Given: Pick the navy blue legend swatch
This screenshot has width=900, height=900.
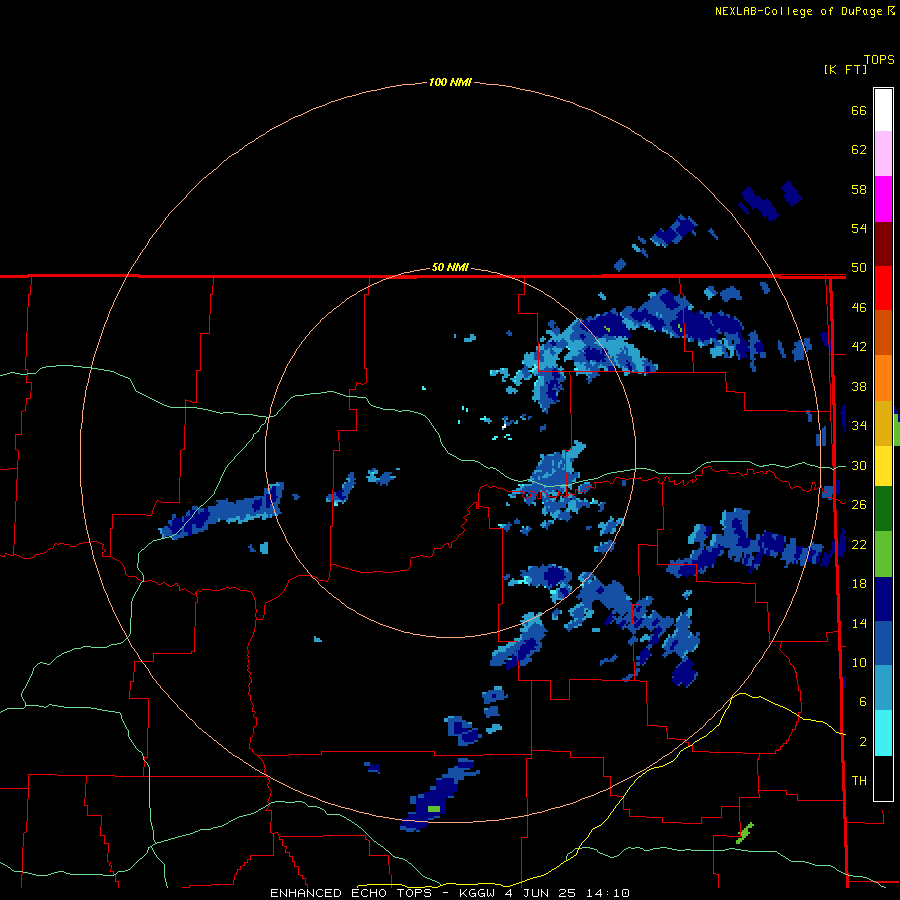Looking at the screenshot, I should pos(883,599).
